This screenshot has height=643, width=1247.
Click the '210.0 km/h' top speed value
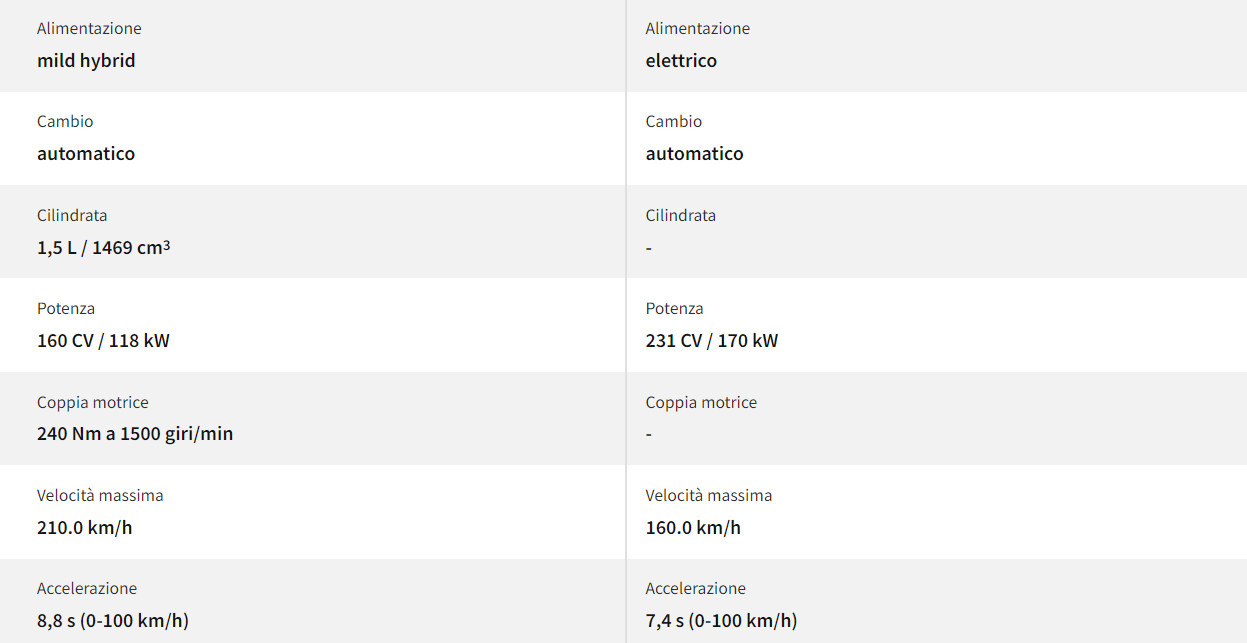tap(85, 527)
